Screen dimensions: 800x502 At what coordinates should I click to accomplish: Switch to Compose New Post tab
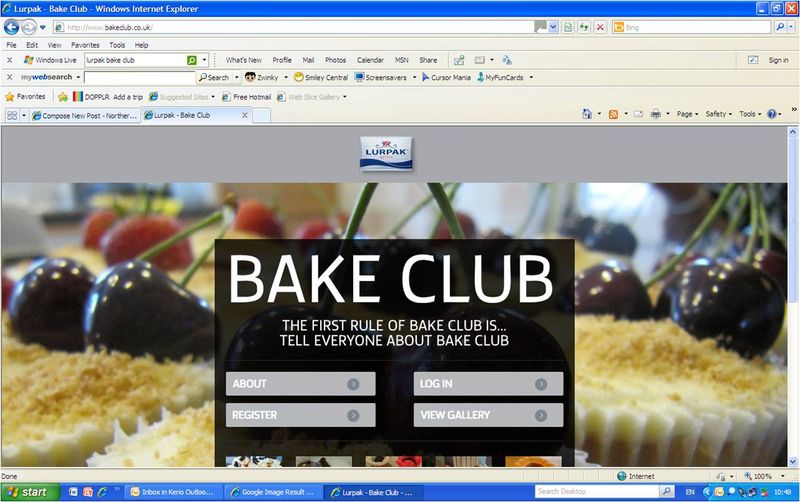pyautogui.click(x=85, y=116)
